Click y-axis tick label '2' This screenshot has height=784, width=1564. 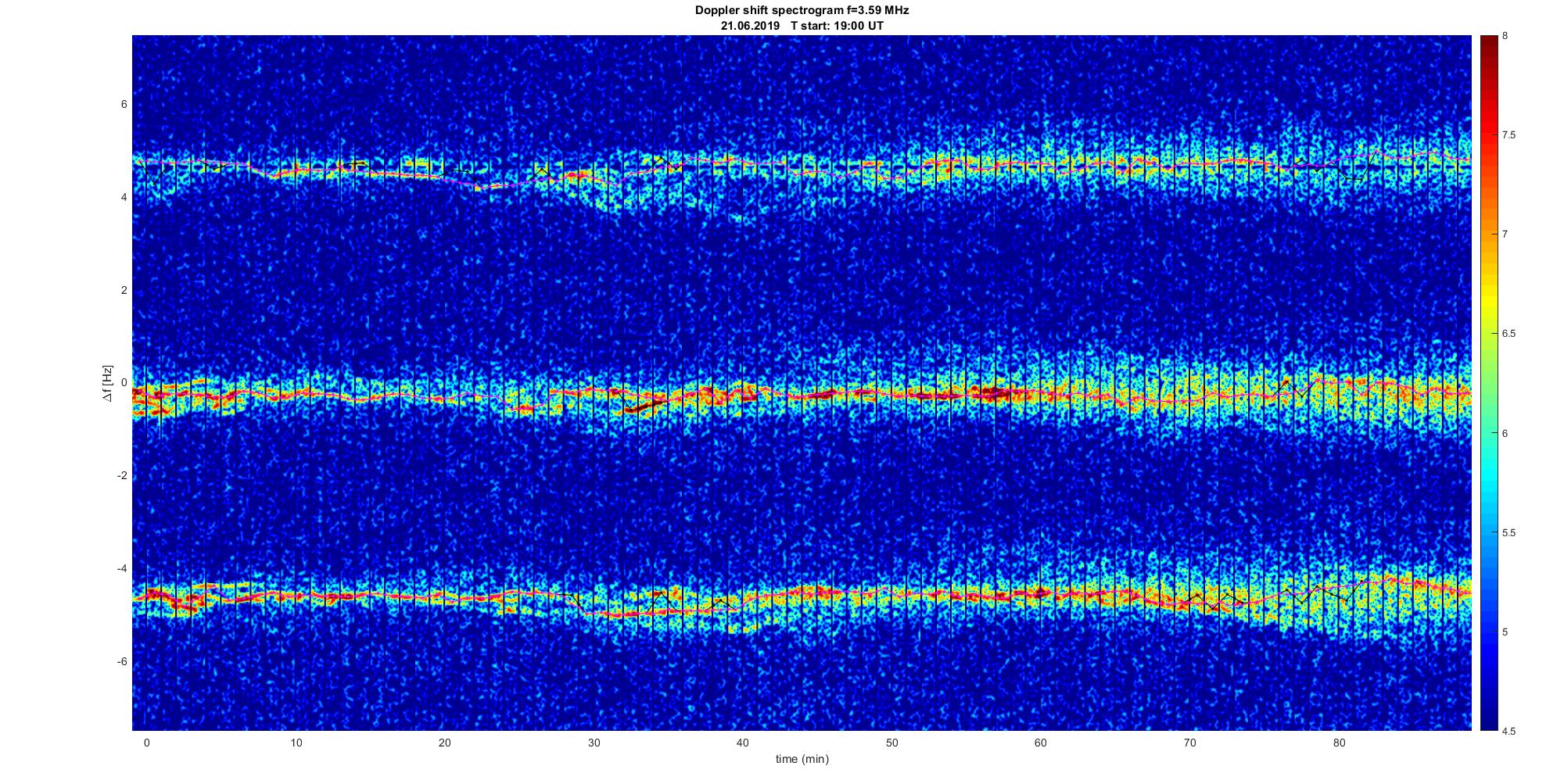(124, 290)
